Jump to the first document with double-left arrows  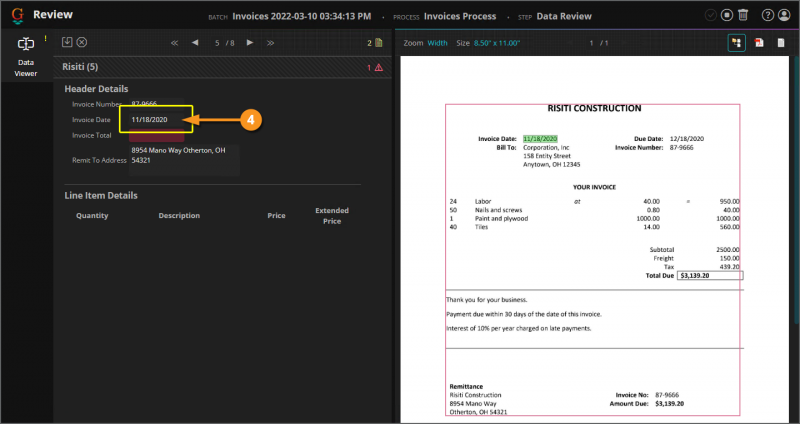coord(174,43)
